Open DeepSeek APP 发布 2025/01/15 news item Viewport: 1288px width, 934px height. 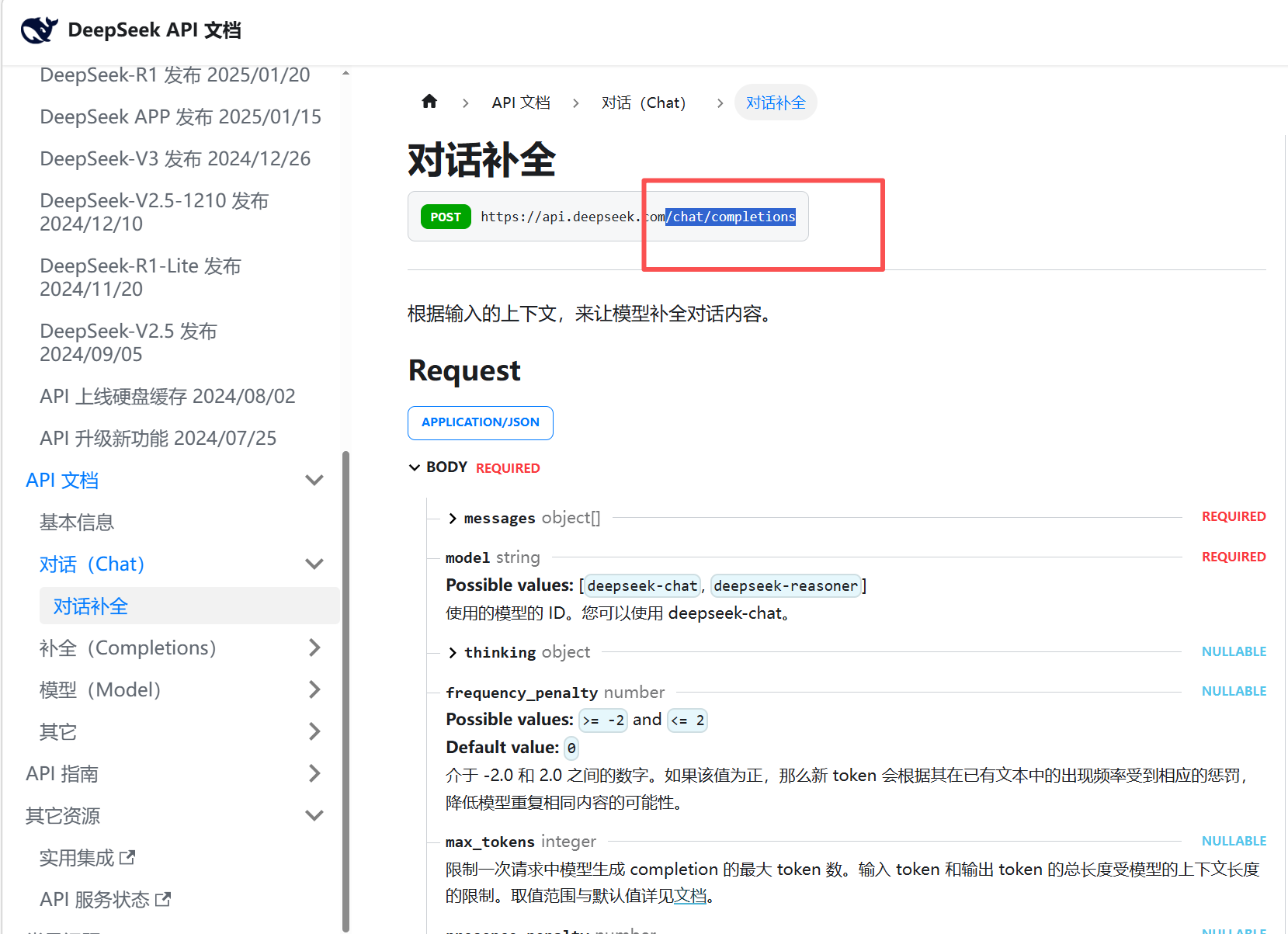click(x=180, y=116)
